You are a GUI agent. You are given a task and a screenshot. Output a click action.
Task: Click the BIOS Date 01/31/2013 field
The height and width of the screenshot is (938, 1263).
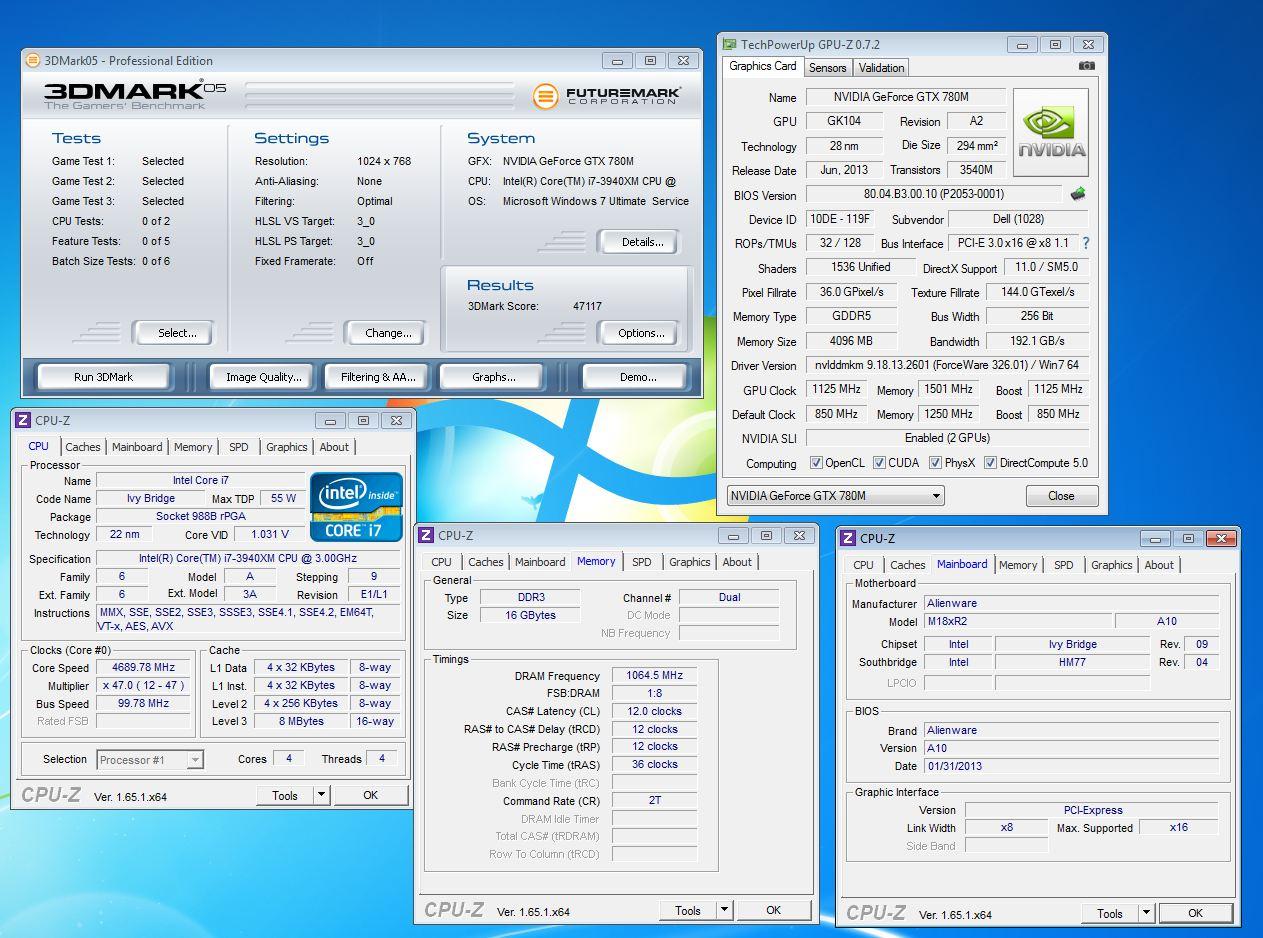pos(1071,766)
